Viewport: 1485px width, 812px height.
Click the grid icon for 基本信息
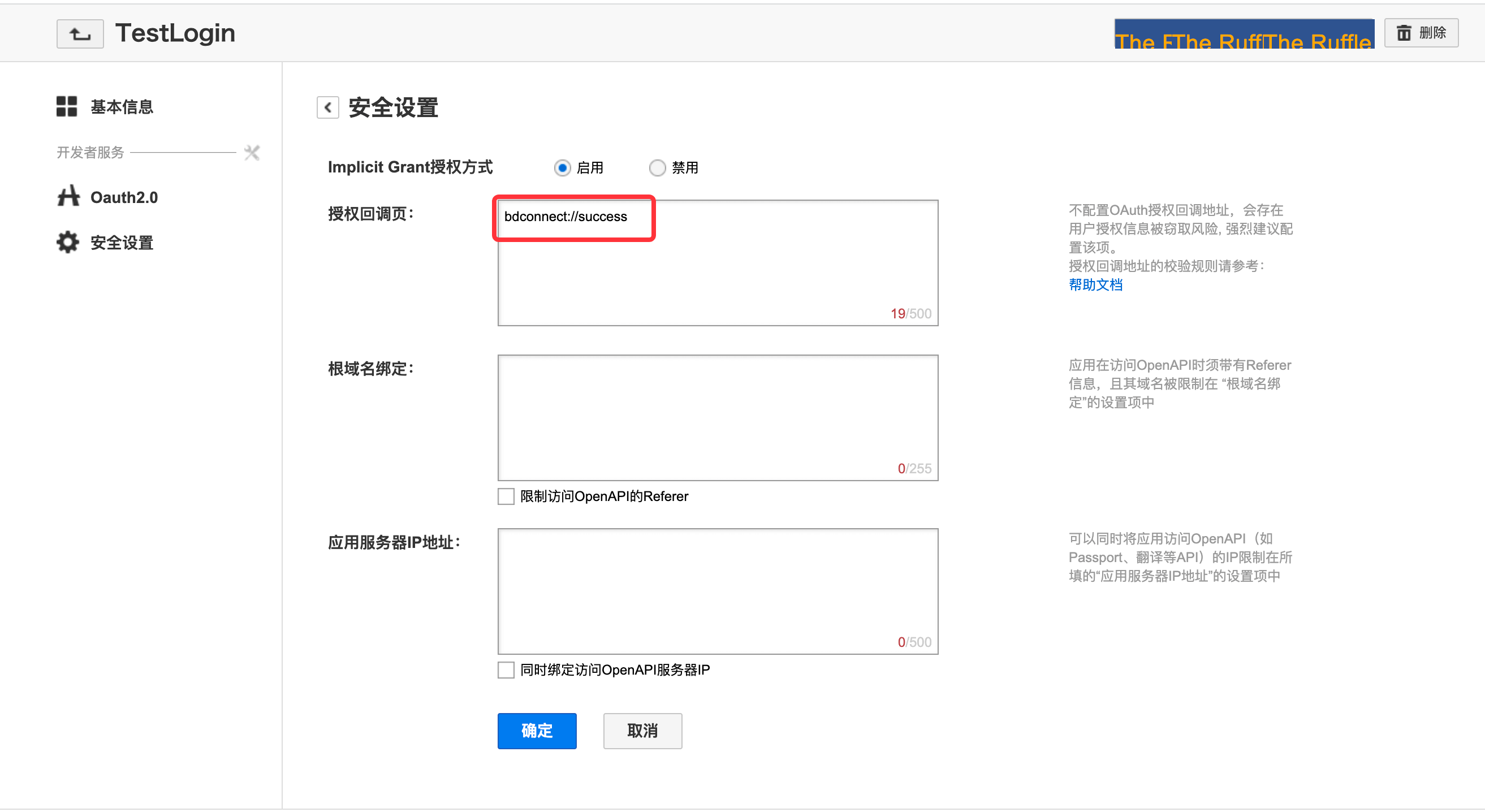[x=66, y=107]
